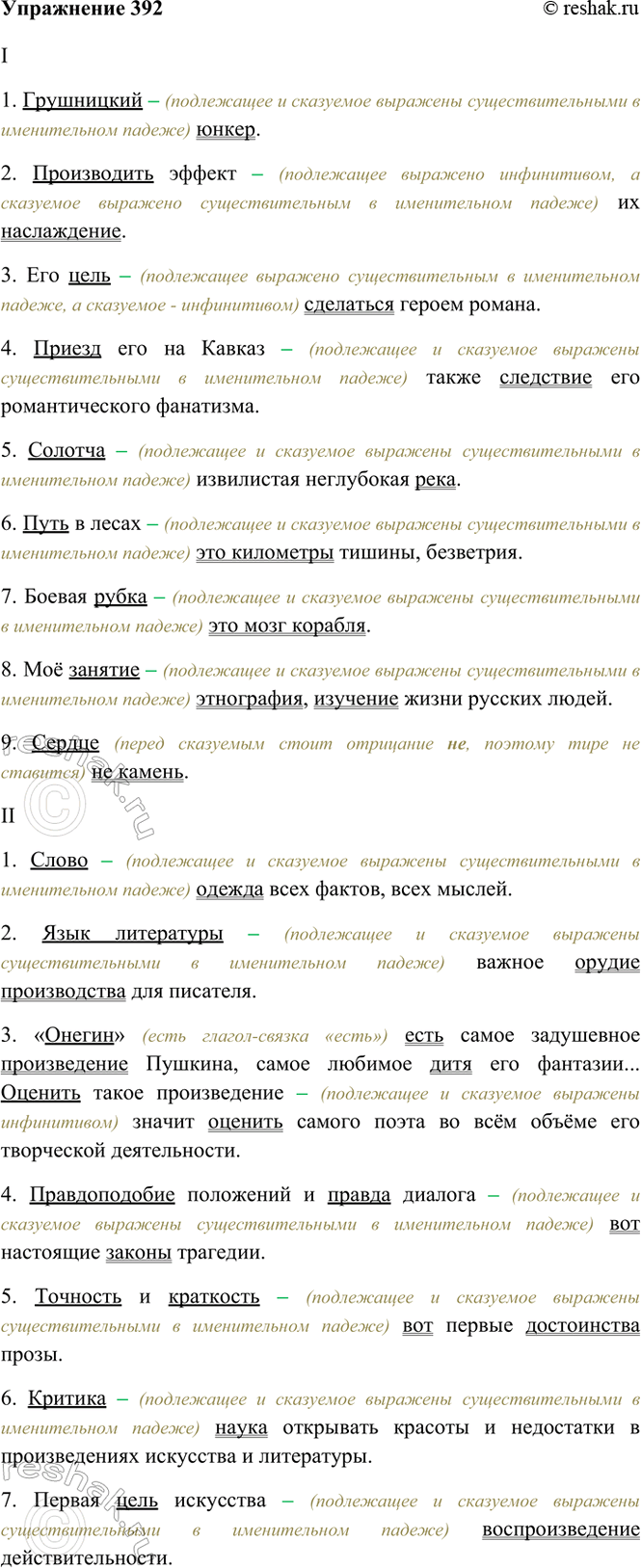Image resolution: width=641 pixels, height=1568 pixels.
Task: Click the underlined phrase "это мозг корабля"
Action: pos(287,626)
